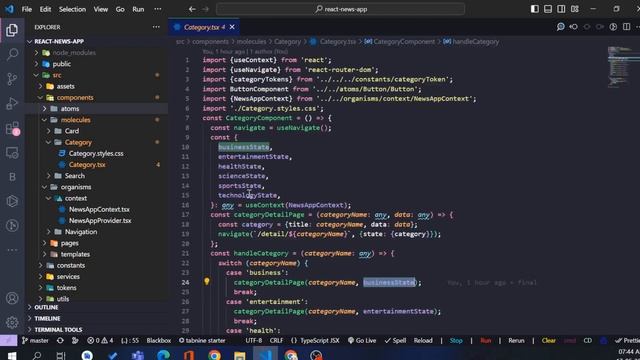Viewport: 640px width, 360px height.
Task: Click the synchronize changes status bar icon
Action: point(60,340)
